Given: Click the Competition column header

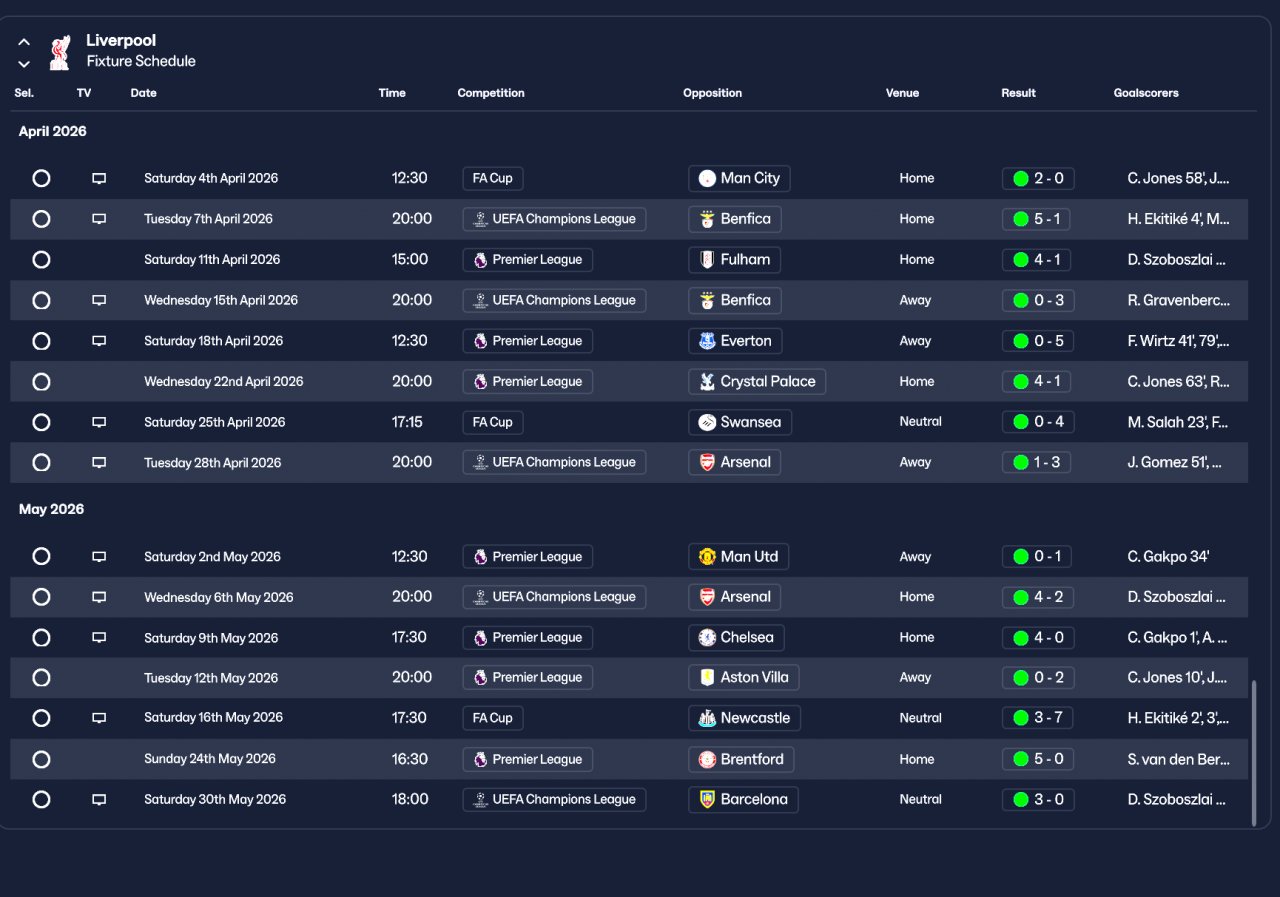Looking at the screenshot, I should tap(491, 93).
